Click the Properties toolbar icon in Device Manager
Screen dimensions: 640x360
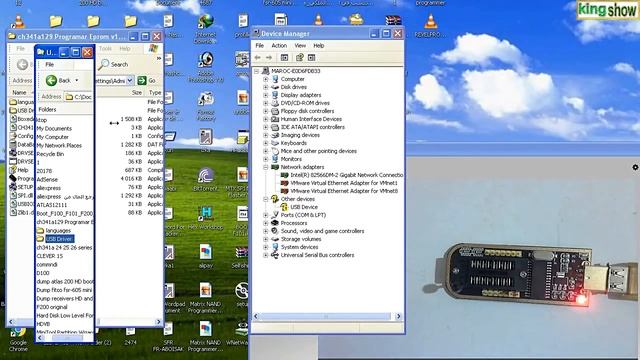click(284, 58)
